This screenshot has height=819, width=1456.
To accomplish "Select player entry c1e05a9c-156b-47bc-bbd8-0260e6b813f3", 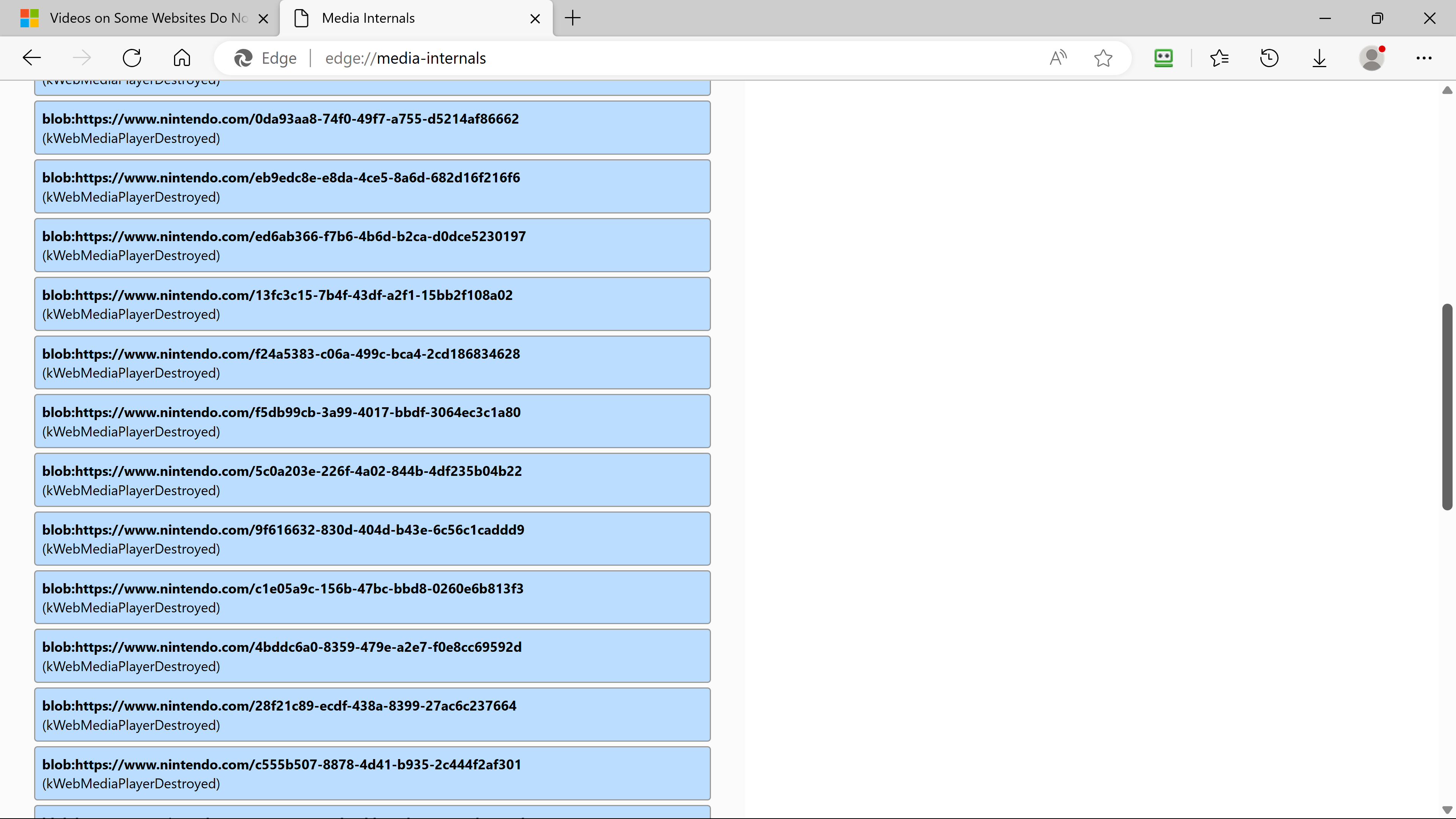I will (x=372, y=598).
